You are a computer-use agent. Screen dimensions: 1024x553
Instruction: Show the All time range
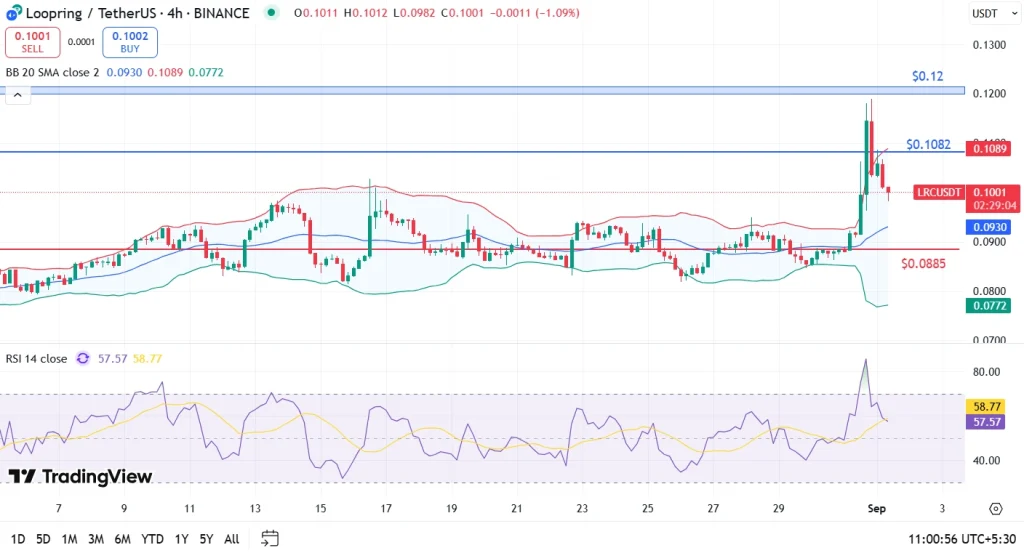tap(231, 538)
